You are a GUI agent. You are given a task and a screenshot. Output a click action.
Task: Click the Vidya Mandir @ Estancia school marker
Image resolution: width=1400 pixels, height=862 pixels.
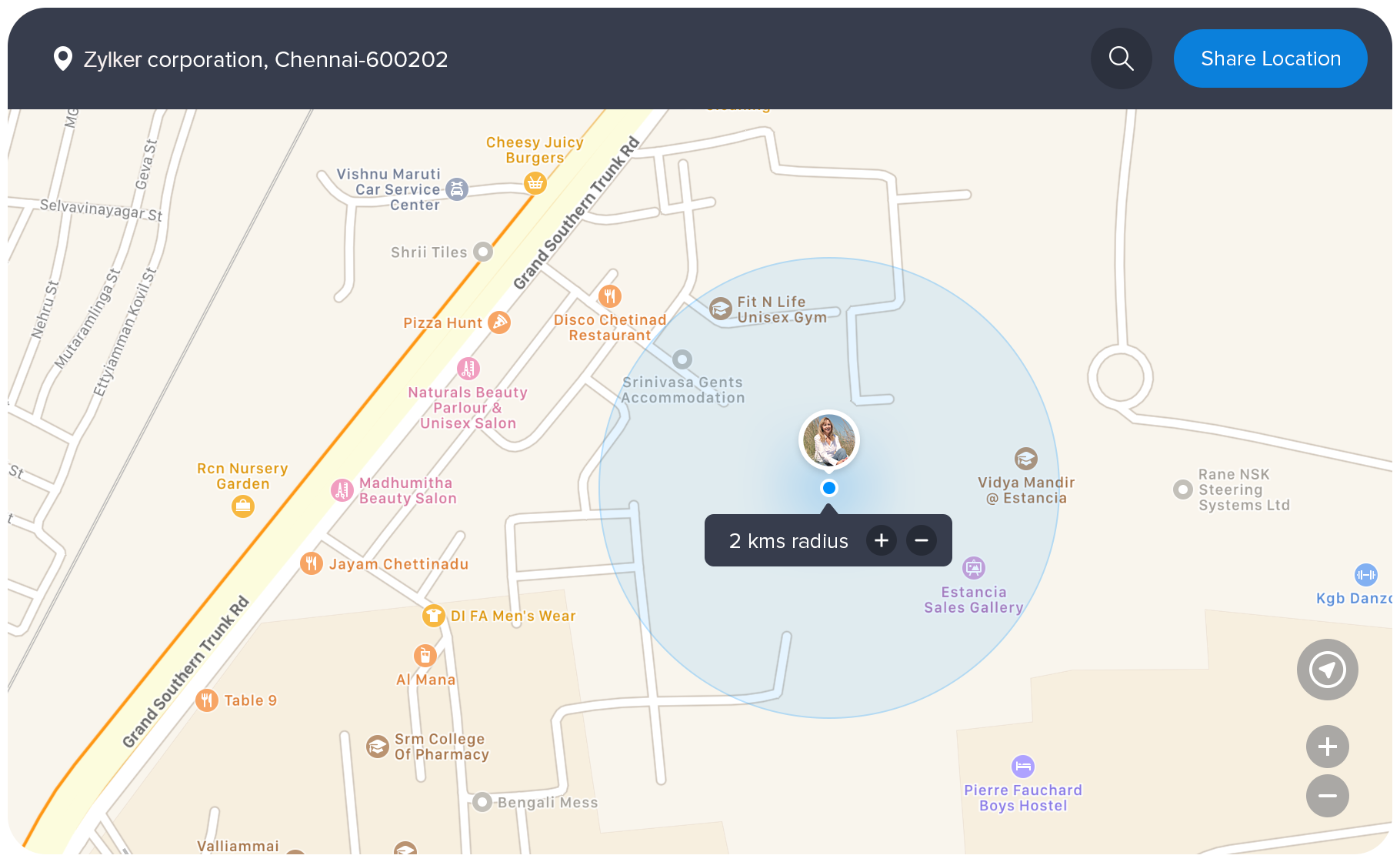1025,458
